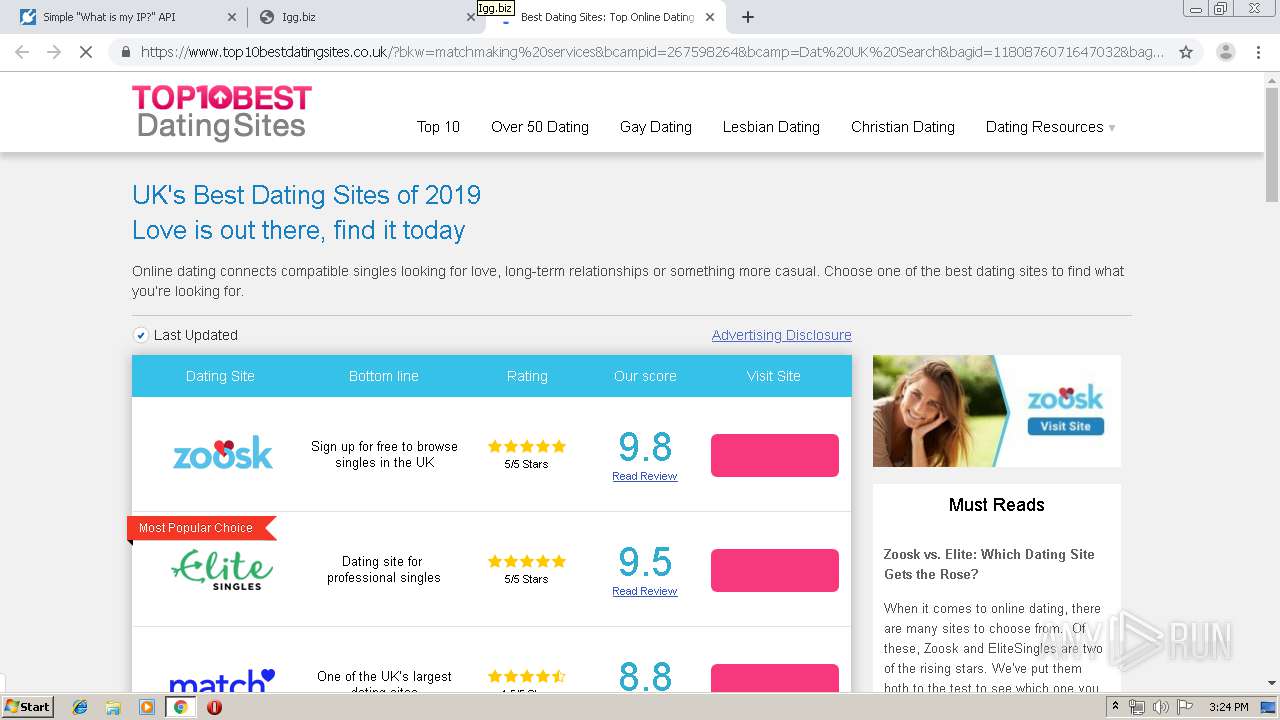Read Review link under 9.5 score

tap(645, 591)
